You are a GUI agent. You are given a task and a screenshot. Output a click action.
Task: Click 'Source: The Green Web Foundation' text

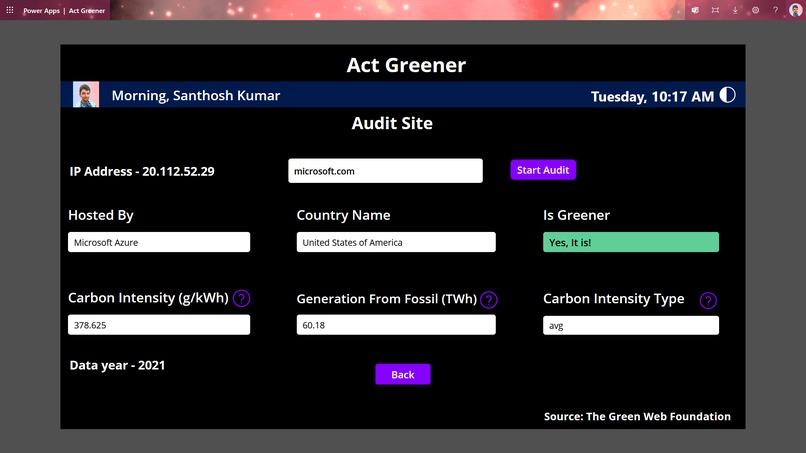click(637, 416)
